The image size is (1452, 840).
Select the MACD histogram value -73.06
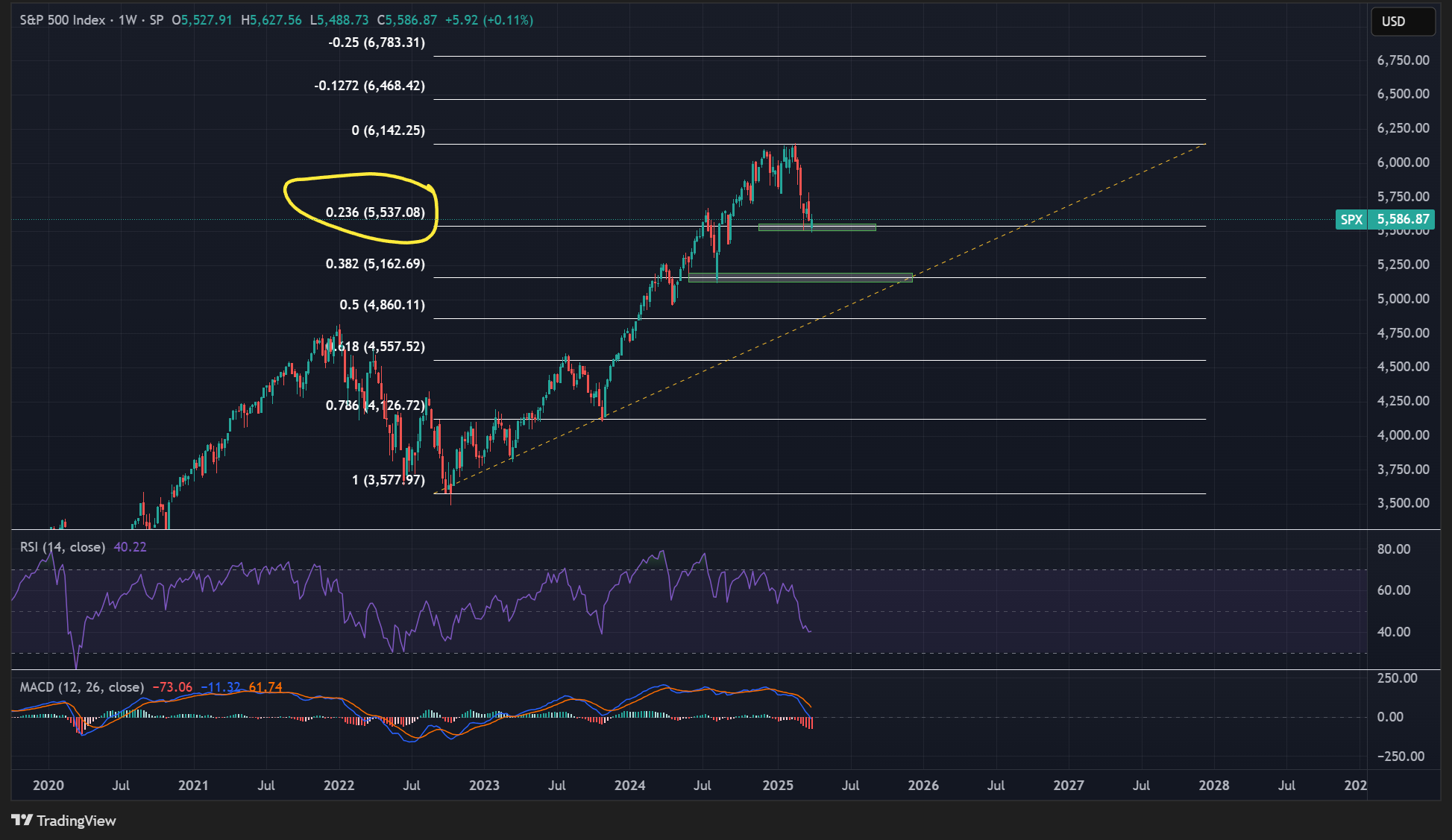[x=172, y=687]
